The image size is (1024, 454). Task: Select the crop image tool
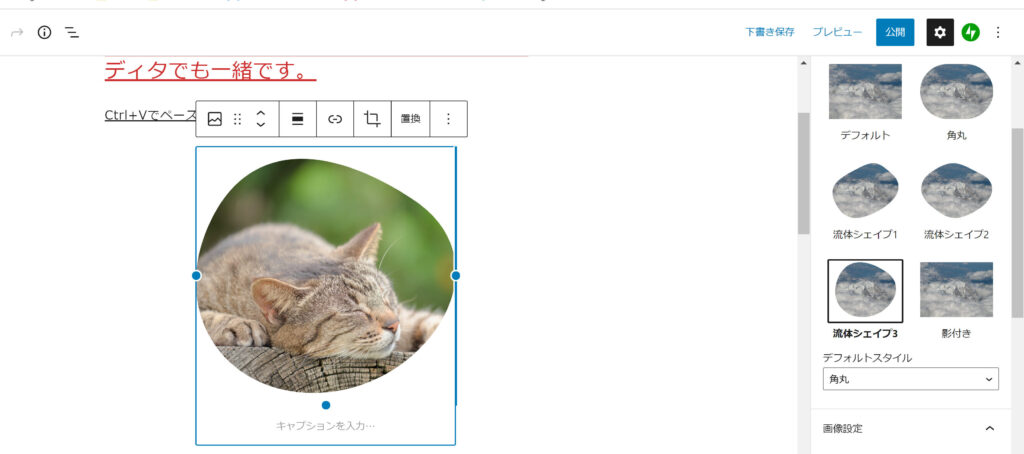tap(372, 119)
